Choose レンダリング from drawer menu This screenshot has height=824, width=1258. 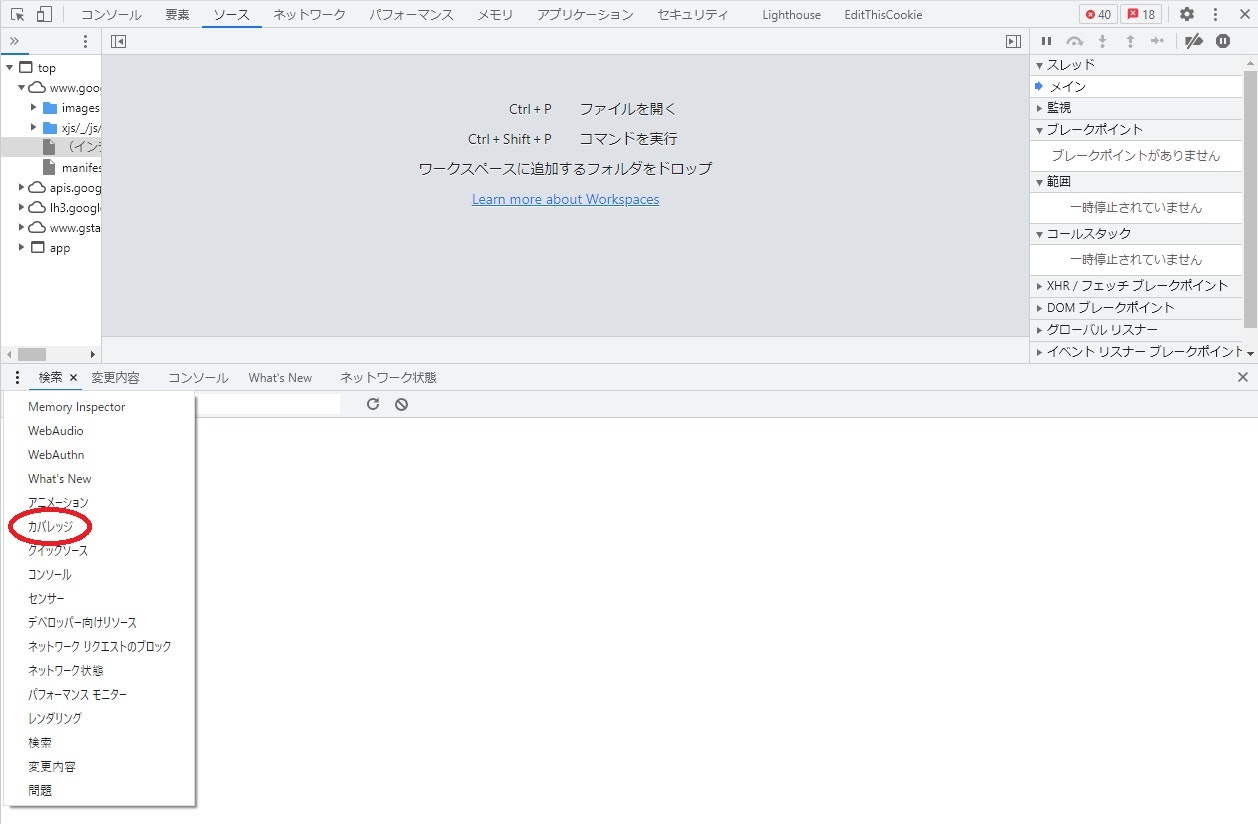click(55, 718)
